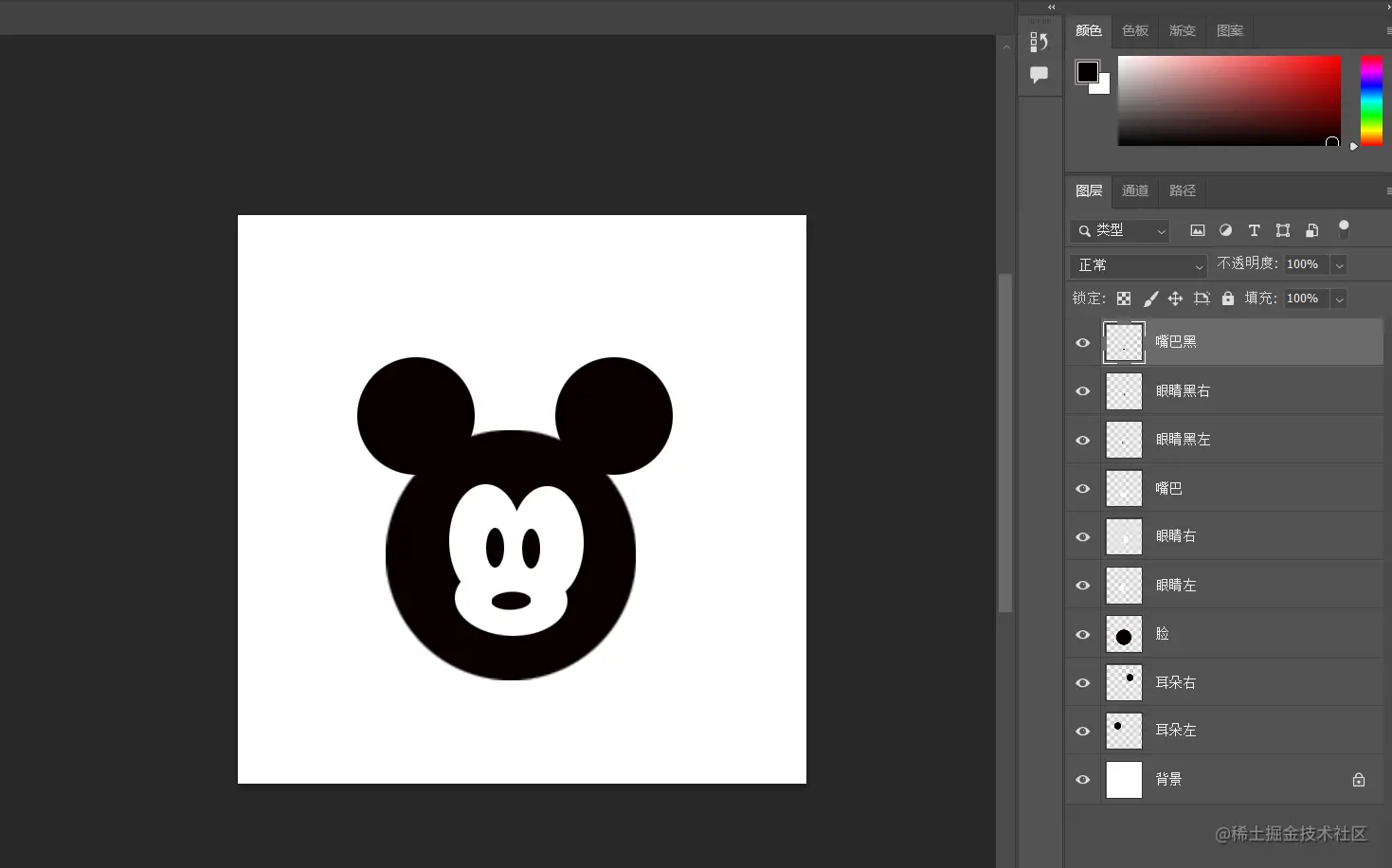Select the 嘴巴黑 layer thumbnail
The height and width of the screenshot is (868, 1392).
1124,342
